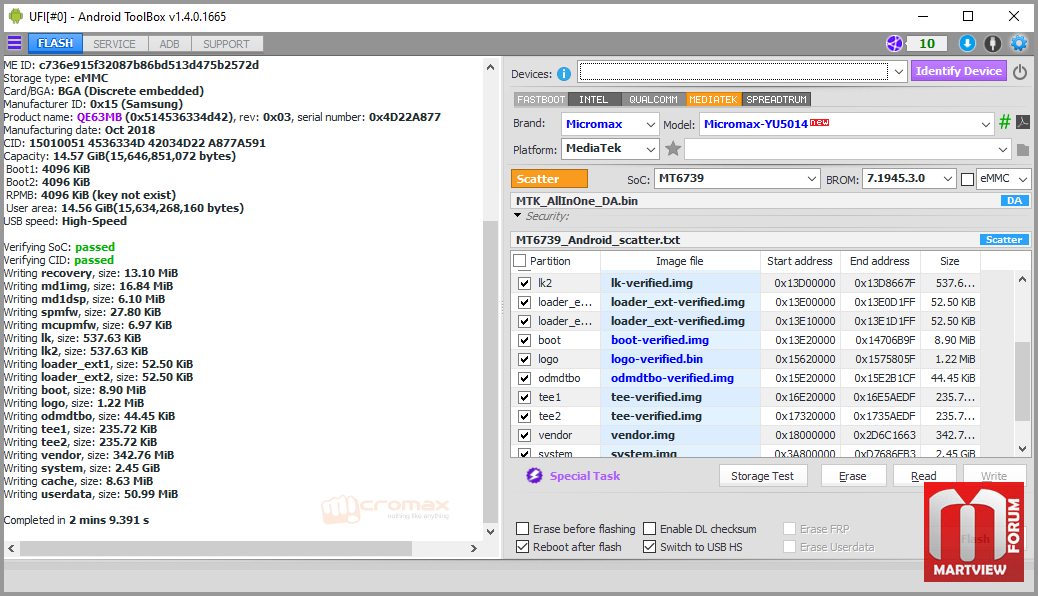Select the MEDIATEK chipset tab
1038x596 pixels.
coord(713,99)
